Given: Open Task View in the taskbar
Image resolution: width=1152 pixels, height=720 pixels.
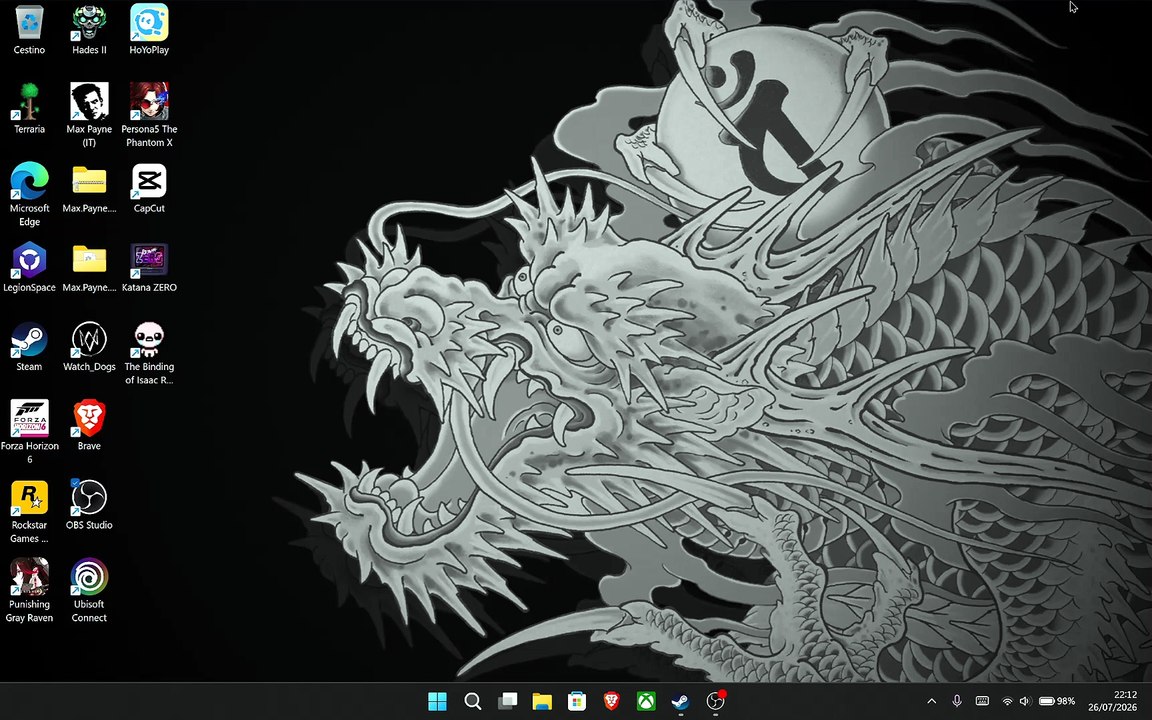Looking at the screenshot, I should click(x=507, y=702).
